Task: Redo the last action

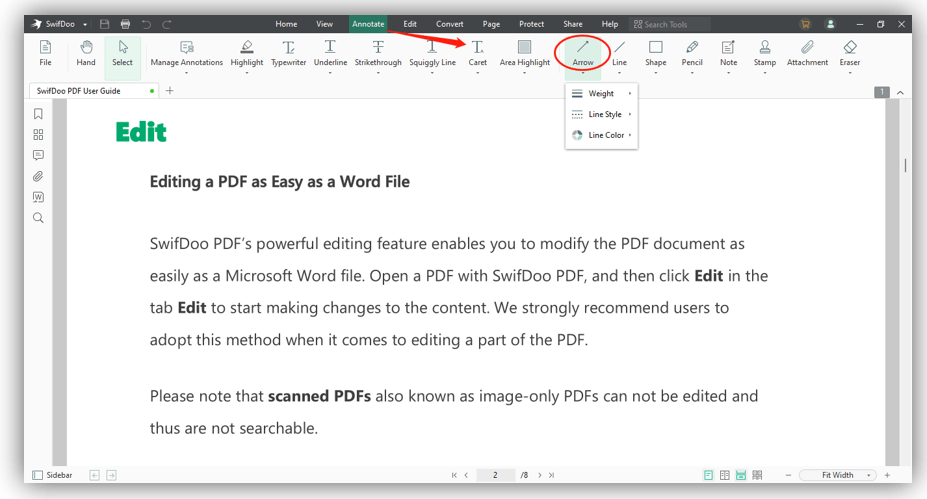Action: 167,24
